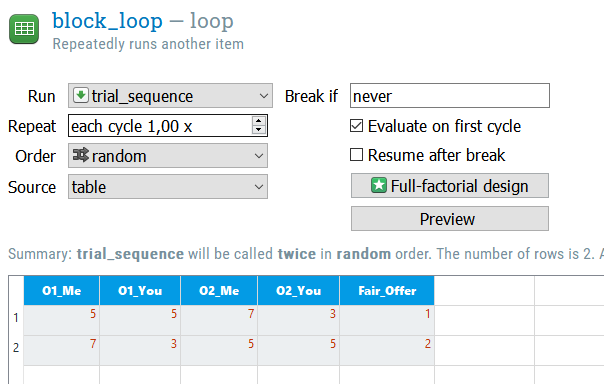
Task: Click the Full-factorial design button
Action: pos(450,186)
